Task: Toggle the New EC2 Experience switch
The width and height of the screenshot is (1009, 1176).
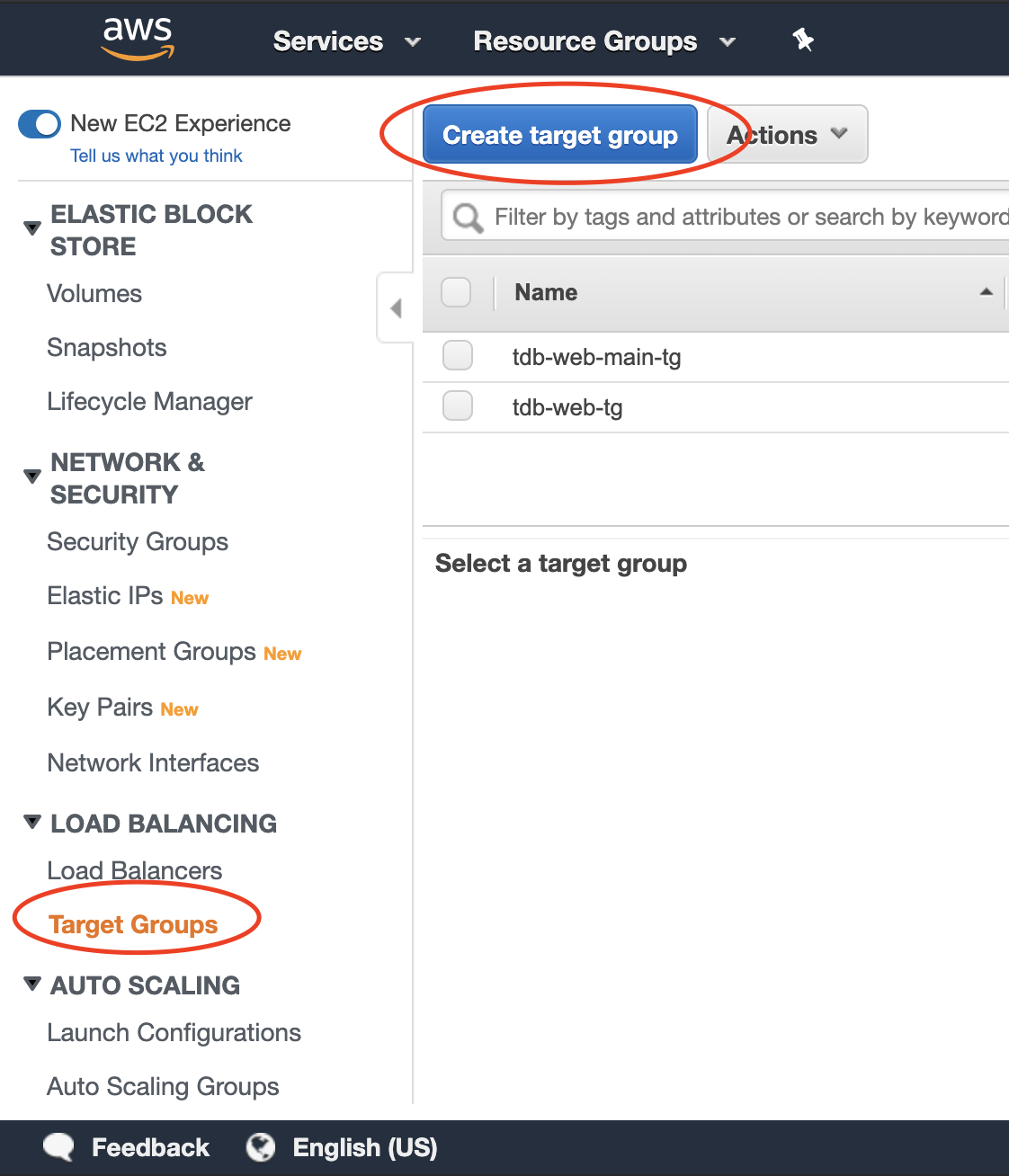Action: pos(40,124)
